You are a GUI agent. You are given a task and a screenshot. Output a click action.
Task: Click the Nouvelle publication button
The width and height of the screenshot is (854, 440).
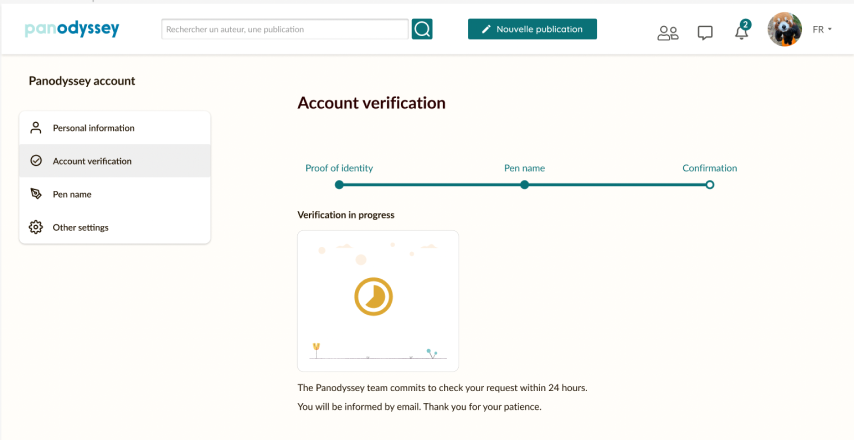tap(532, 29)
